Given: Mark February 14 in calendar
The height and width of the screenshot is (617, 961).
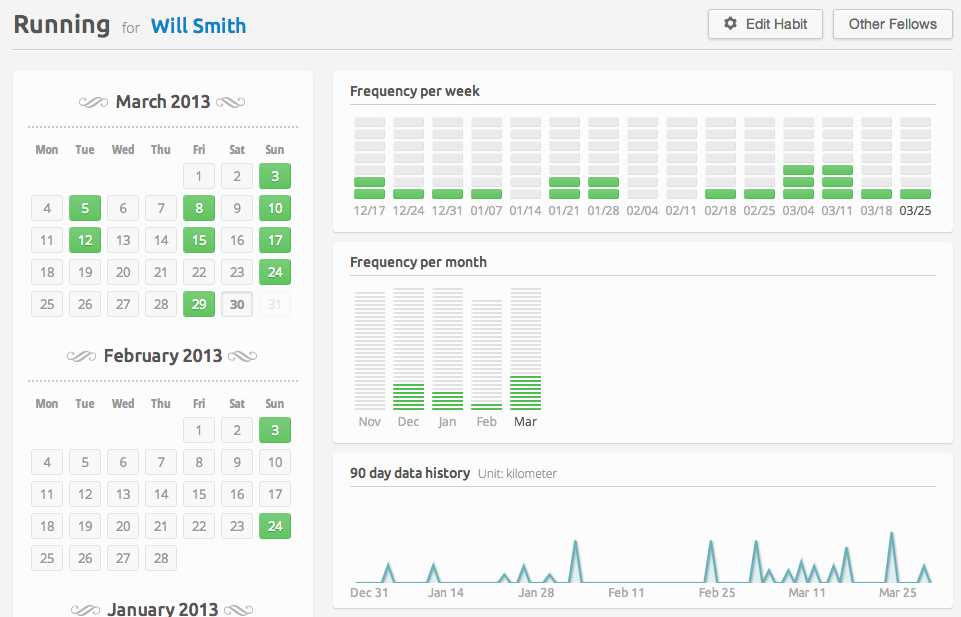Looking at the screenshot, I should [x=161, y=494].
